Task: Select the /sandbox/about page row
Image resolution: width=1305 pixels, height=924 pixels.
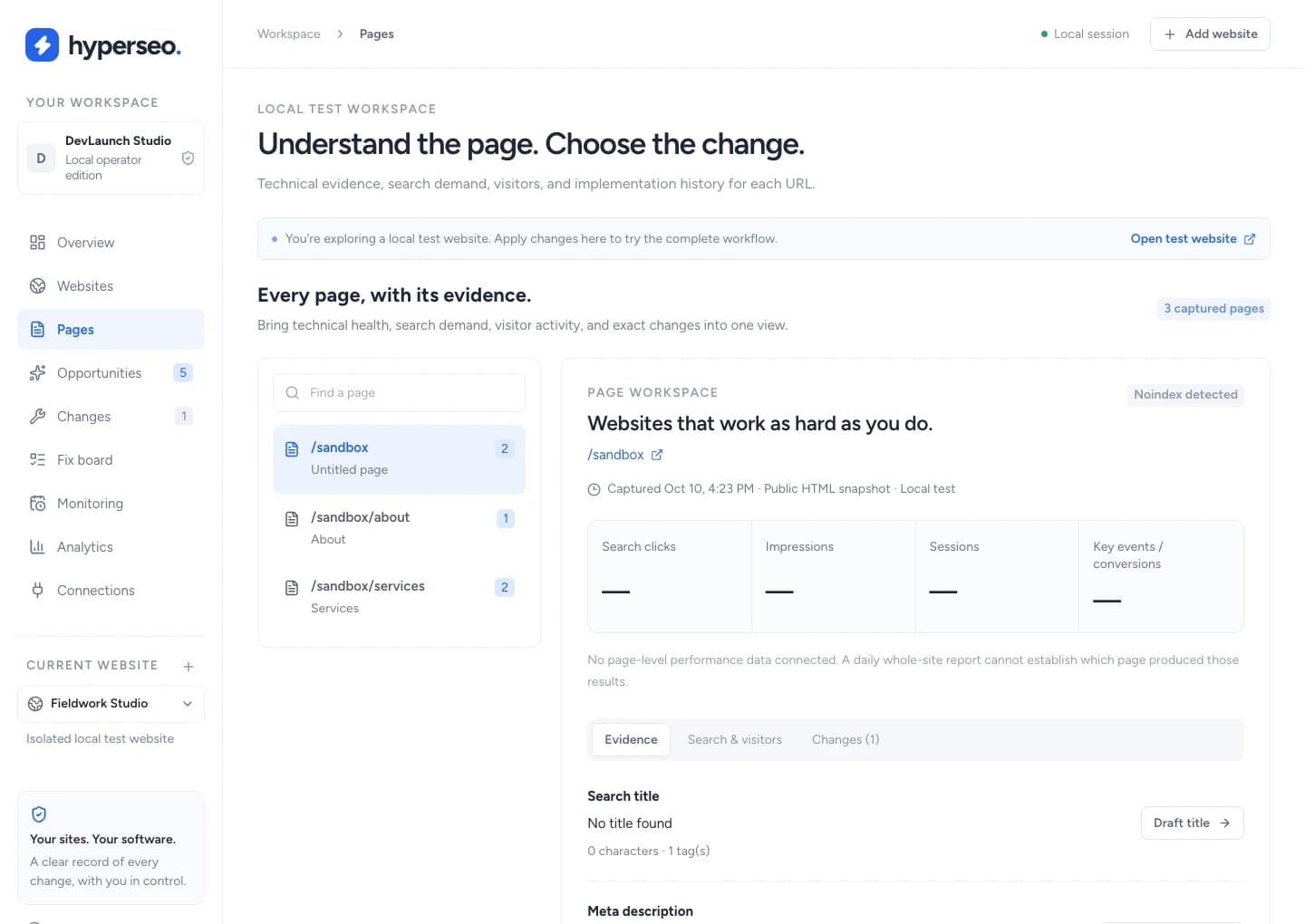Action: coord(399,528)
